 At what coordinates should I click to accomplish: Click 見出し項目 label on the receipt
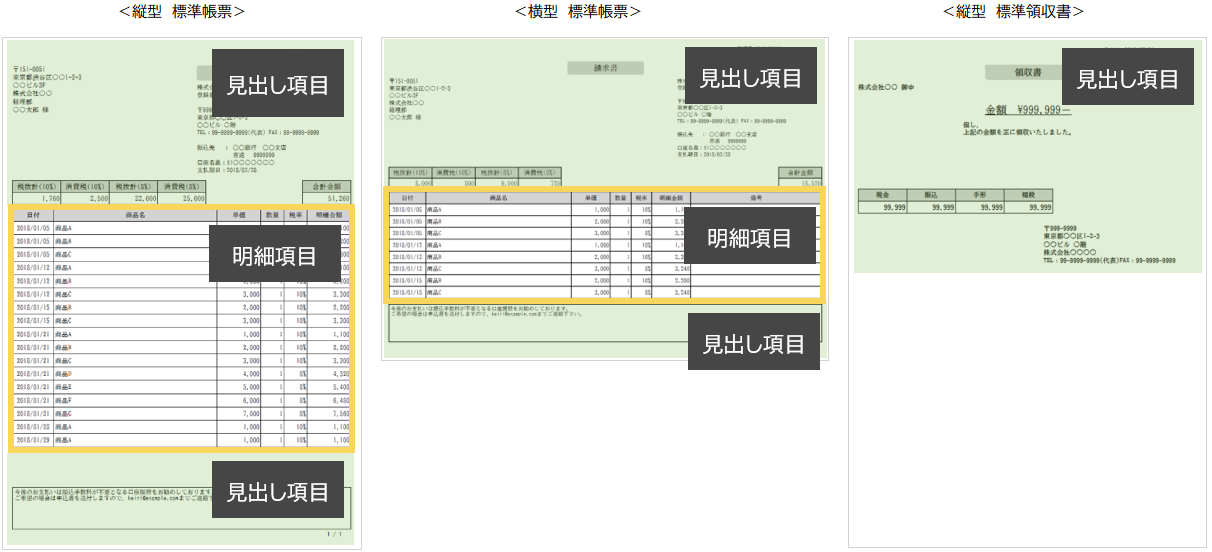point(1127,78)
